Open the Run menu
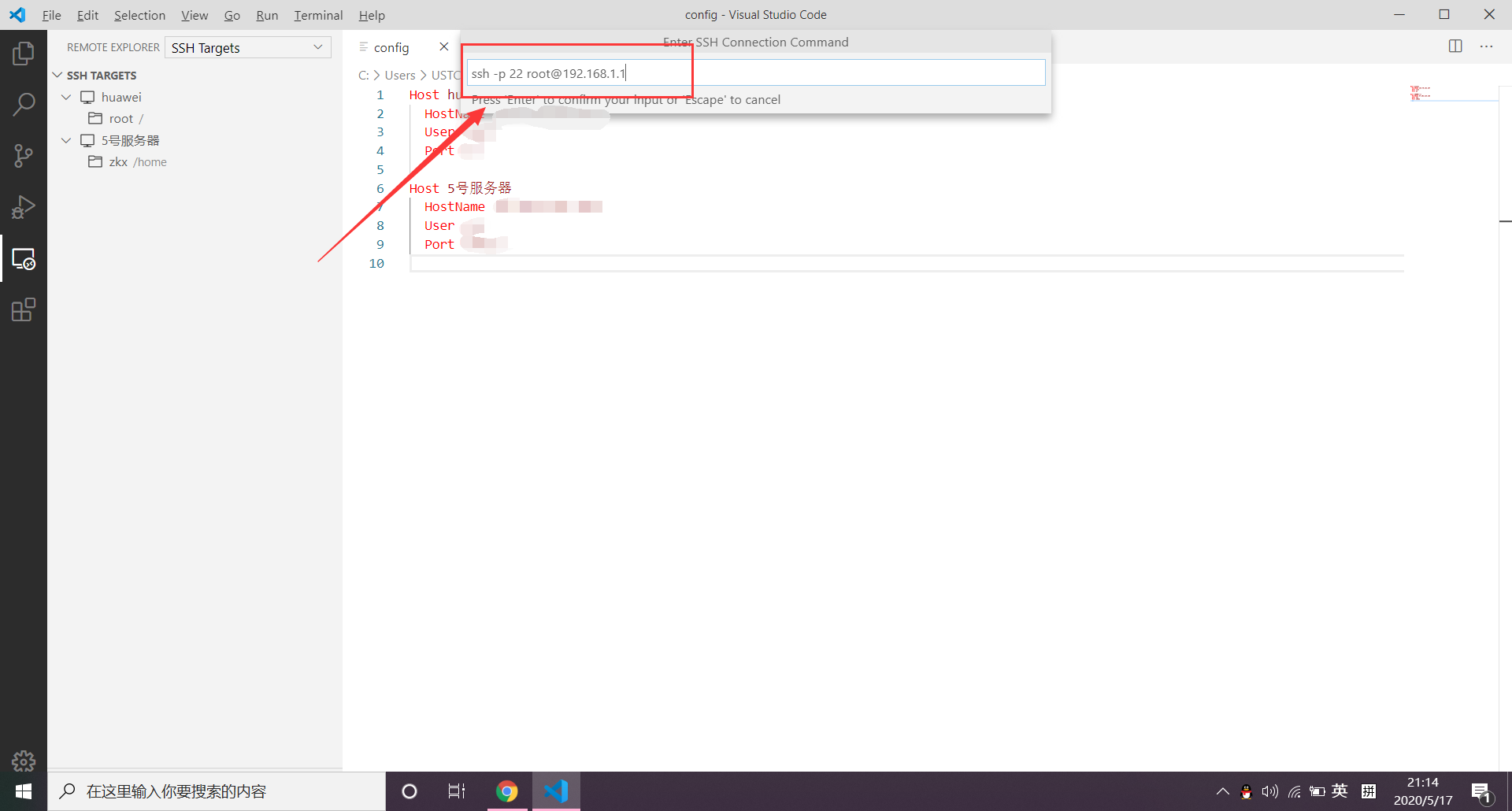The image size is (1512, 811). click(x=267, y=15)
